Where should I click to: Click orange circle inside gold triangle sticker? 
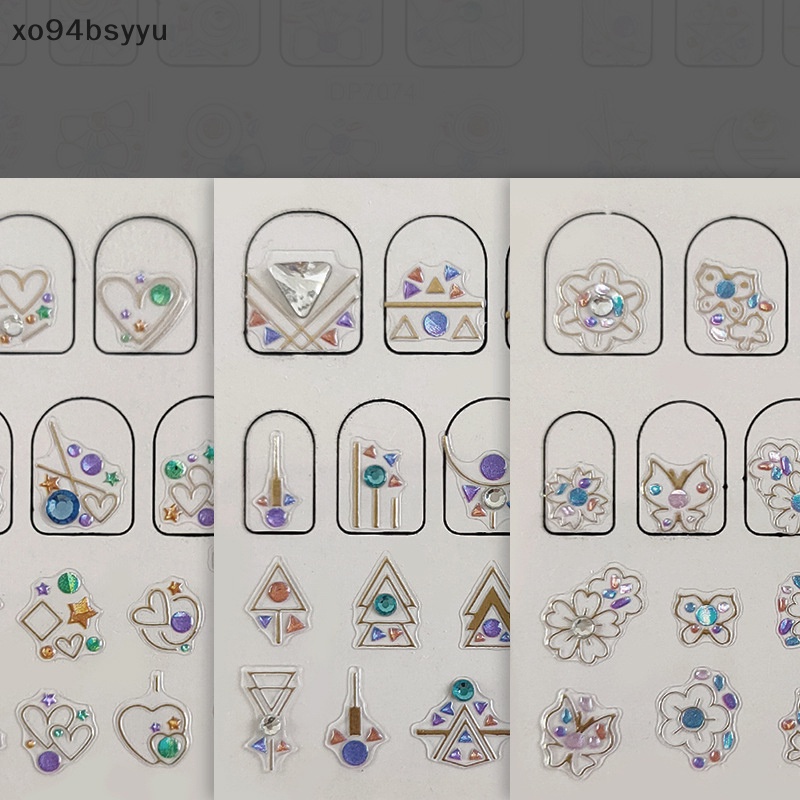tap(279, 592)
